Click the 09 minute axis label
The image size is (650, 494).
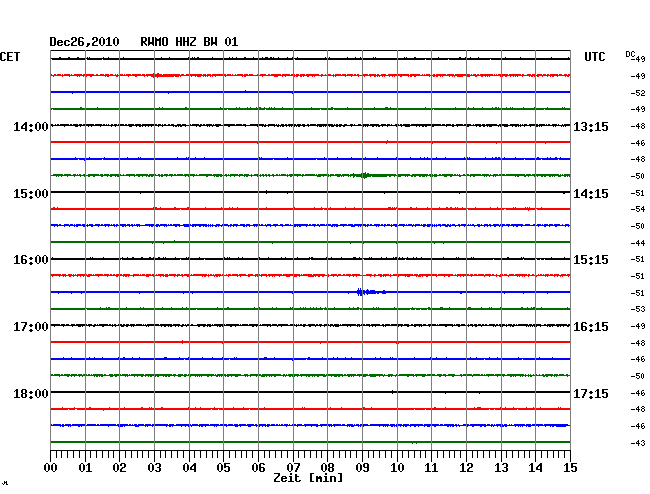tap(362, 468)
